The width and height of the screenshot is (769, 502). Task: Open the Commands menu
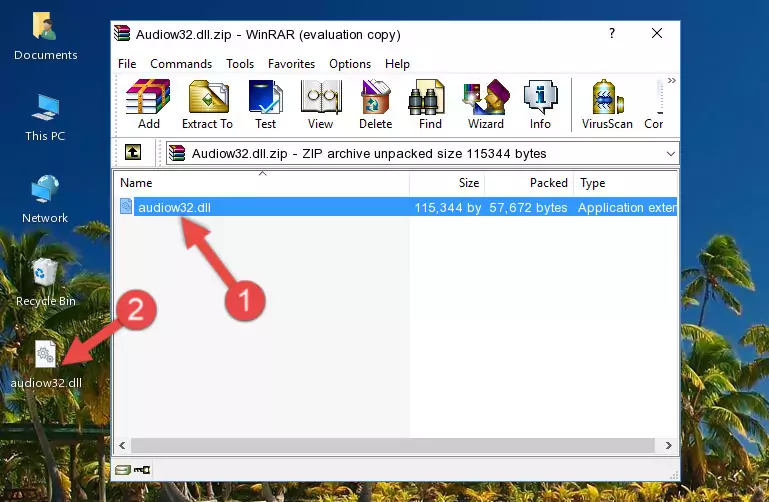(x=181, y=64)
